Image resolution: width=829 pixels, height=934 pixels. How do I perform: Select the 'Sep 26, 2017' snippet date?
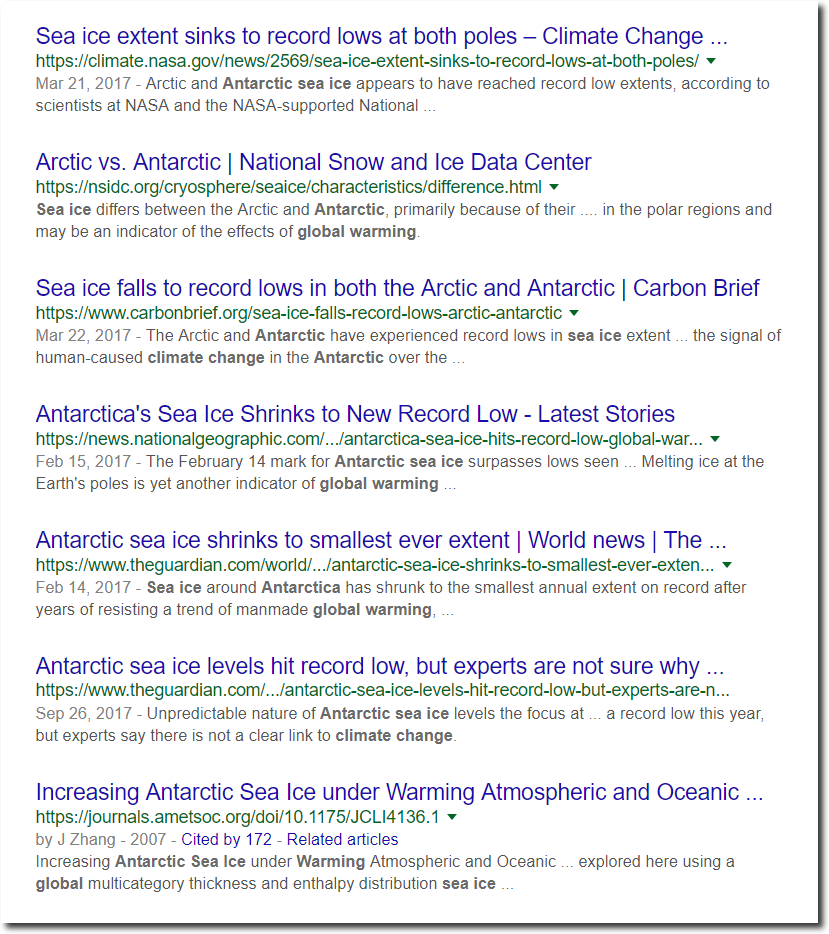point(83,714)
